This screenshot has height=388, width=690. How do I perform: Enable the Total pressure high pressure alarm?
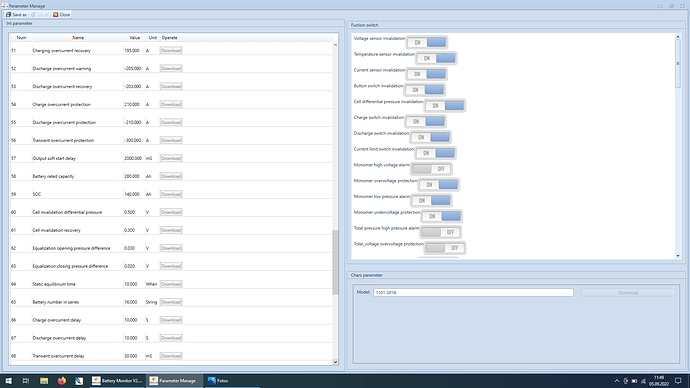click(440, 232)
